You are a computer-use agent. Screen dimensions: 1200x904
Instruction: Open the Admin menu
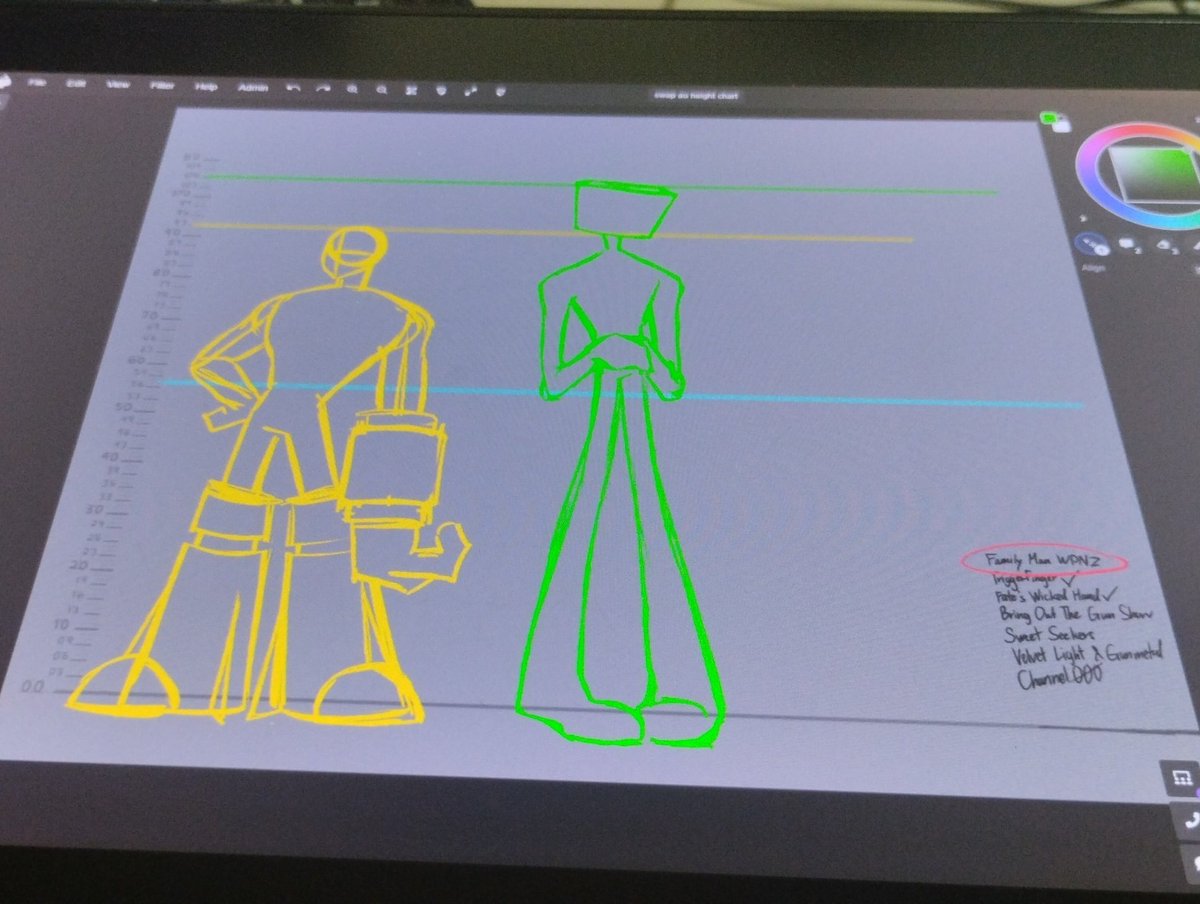click(253, 87)
